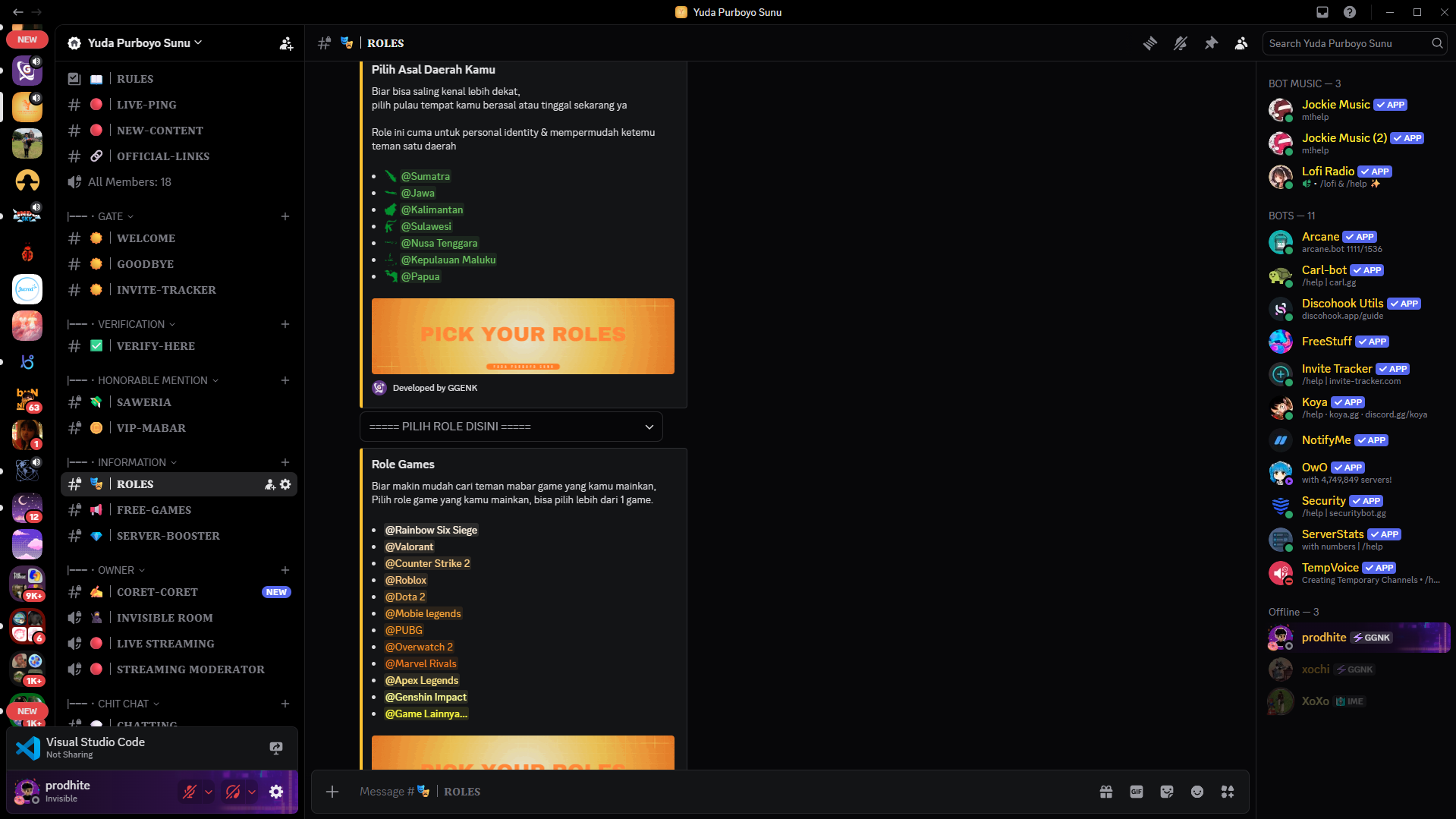Toggle the member list icon

(x=1241, y=43)
